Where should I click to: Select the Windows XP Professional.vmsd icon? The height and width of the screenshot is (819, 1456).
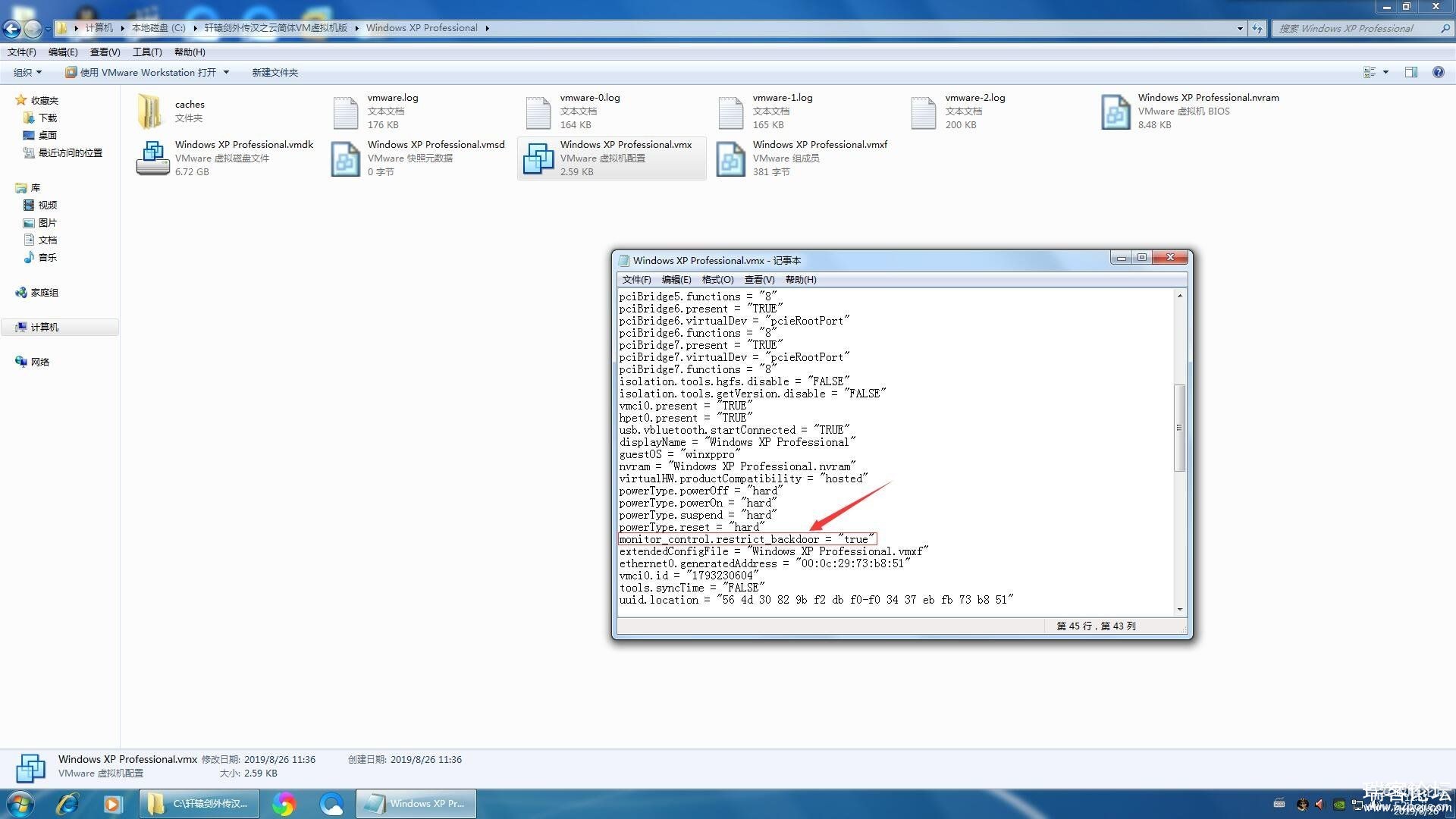345,158
